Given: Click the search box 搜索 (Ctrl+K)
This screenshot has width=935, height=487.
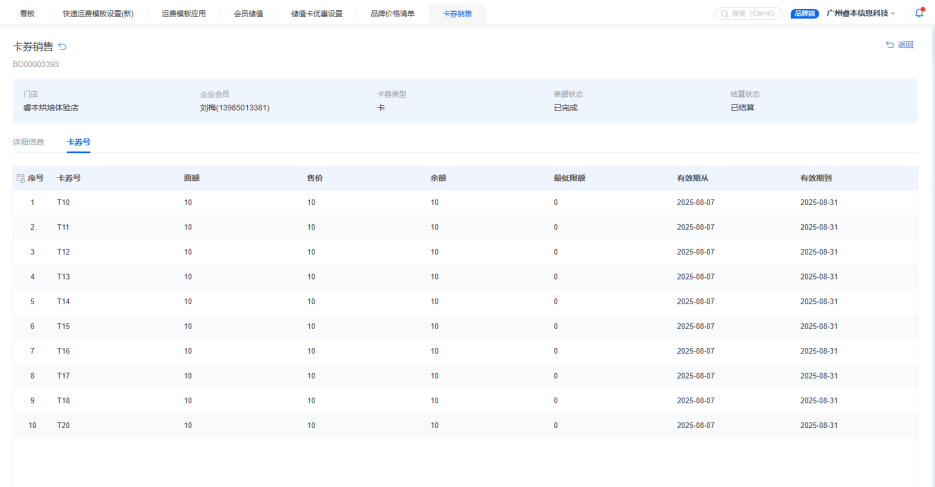Looking at the screenshot, I should pyautogui.click(x=749, y=14).
